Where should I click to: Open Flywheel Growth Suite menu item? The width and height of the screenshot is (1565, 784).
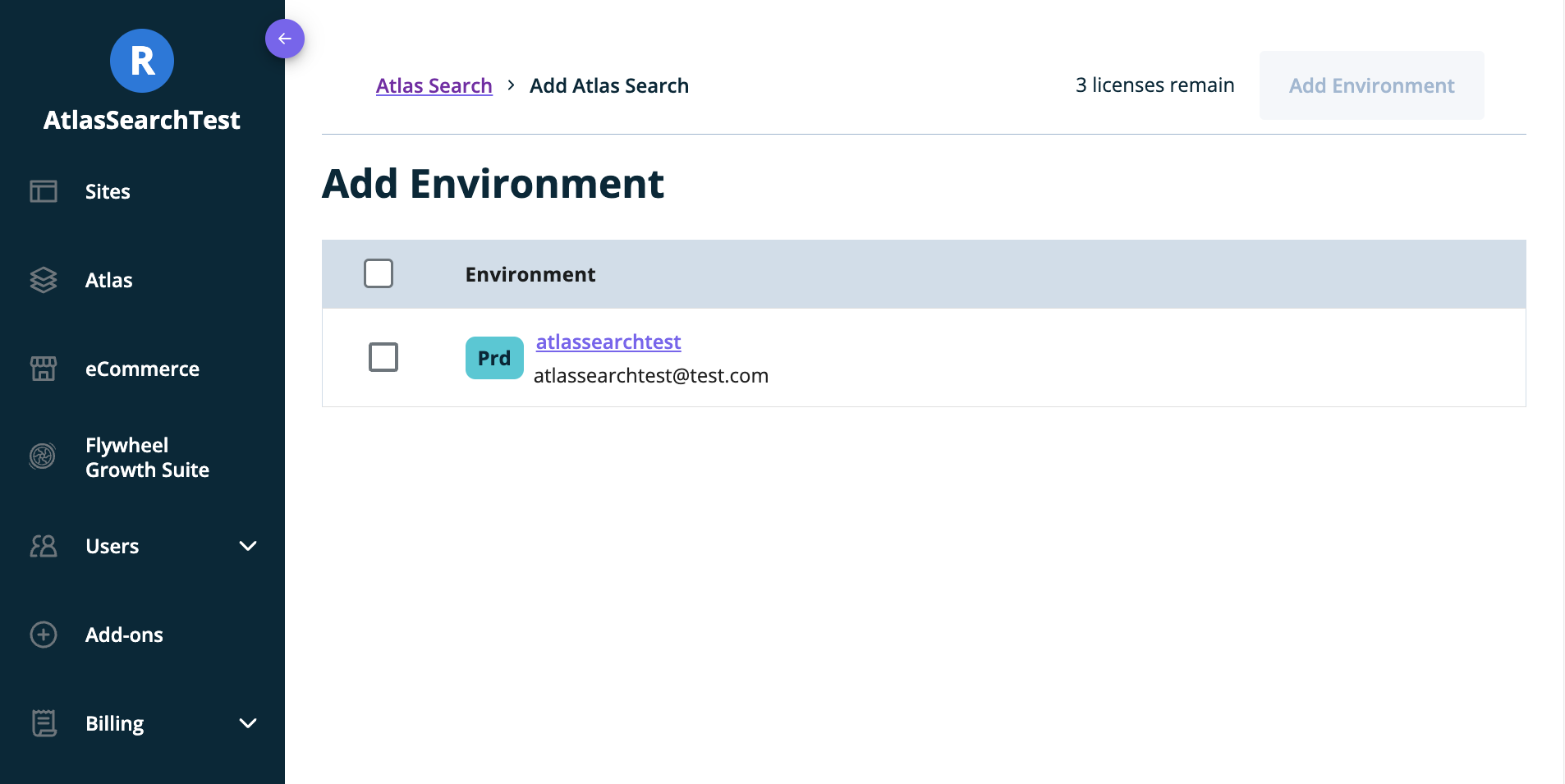[x=147, y=457]
